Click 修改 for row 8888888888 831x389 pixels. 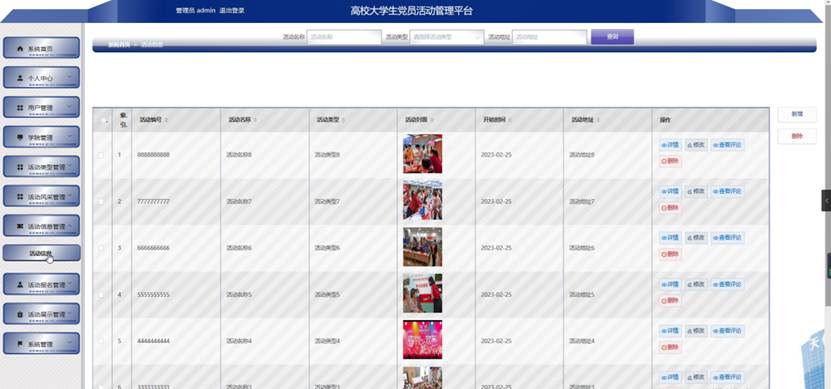[696, 145]
